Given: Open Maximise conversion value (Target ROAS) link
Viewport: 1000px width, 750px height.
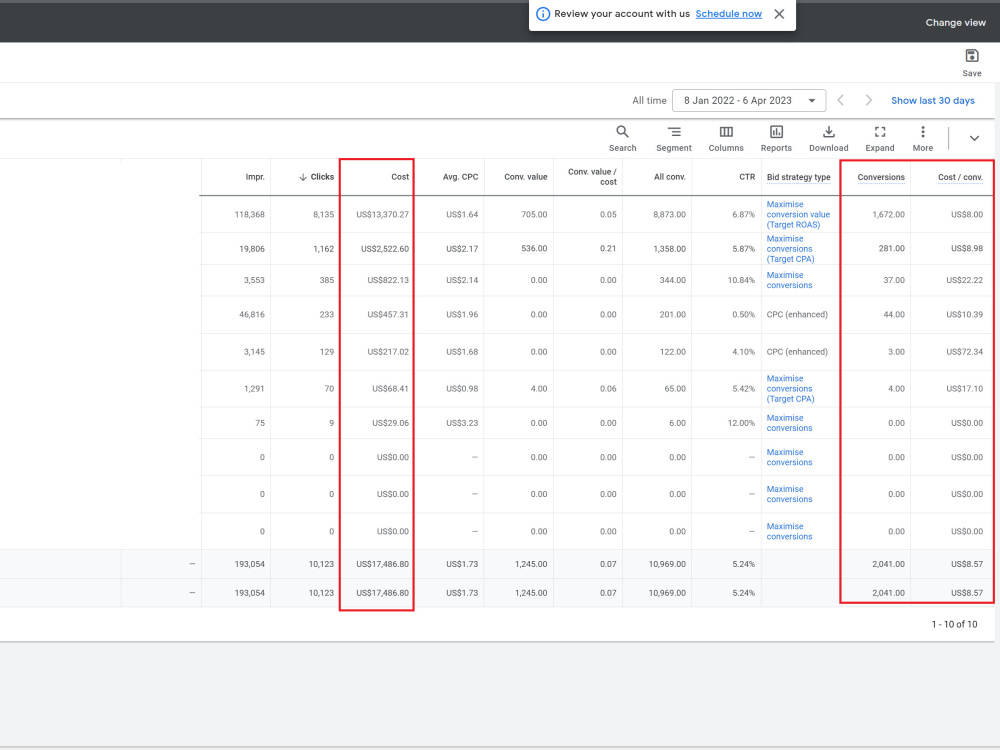Looking at the screenshot, I should point(798,214).
